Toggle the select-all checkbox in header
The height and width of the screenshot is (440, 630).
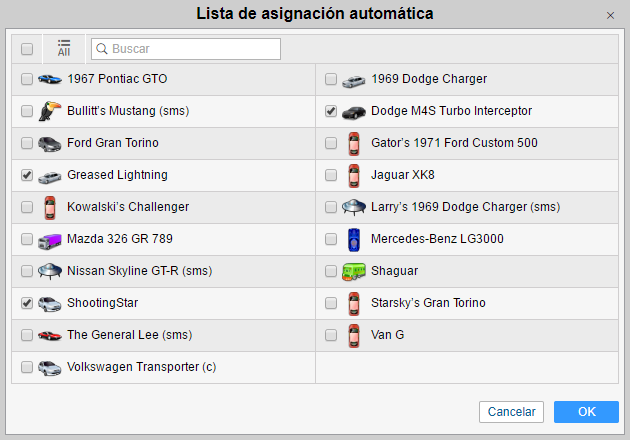(27, 48)
